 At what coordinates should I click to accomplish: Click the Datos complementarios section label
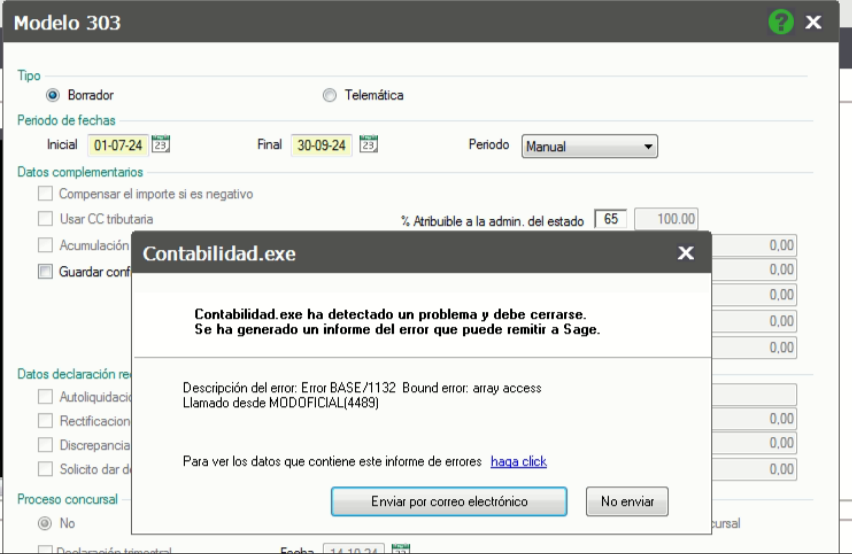click(80, 172)
